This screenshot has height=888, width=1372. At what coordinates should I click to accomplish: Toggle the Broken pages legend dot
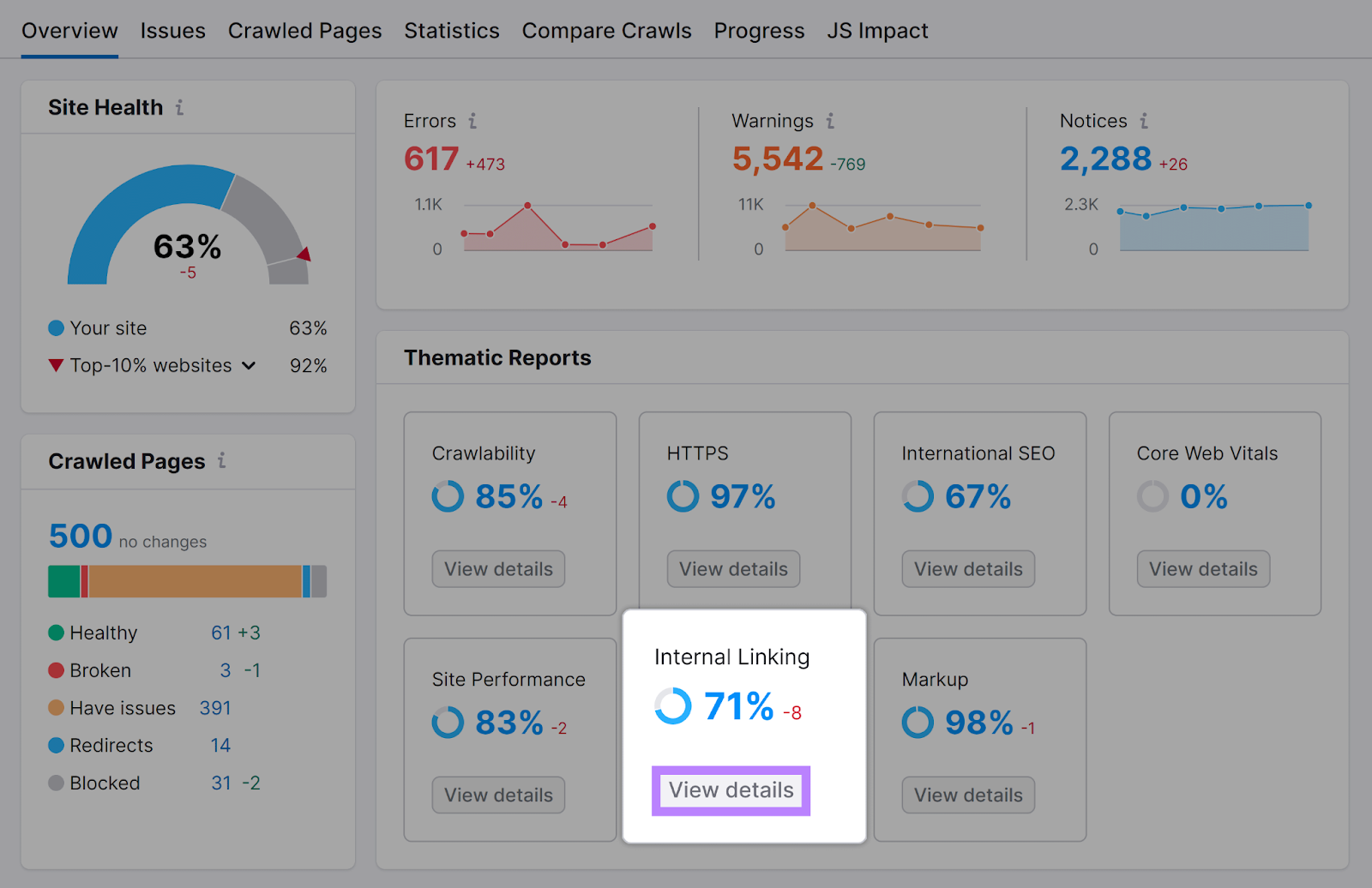tap(56, 670)
